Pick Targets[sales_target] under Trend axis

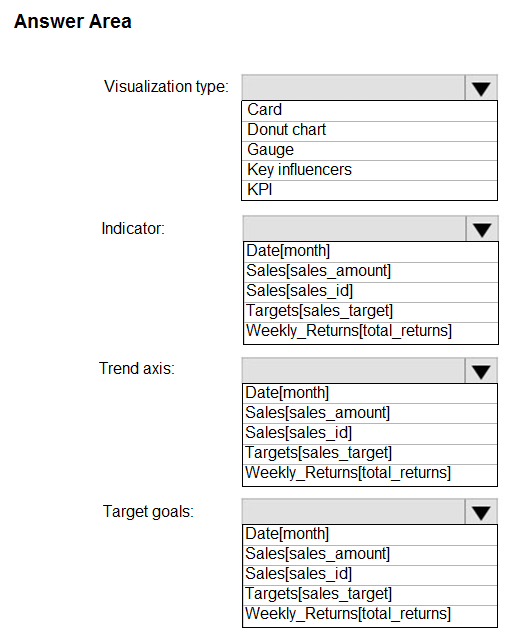pos(370,453)
